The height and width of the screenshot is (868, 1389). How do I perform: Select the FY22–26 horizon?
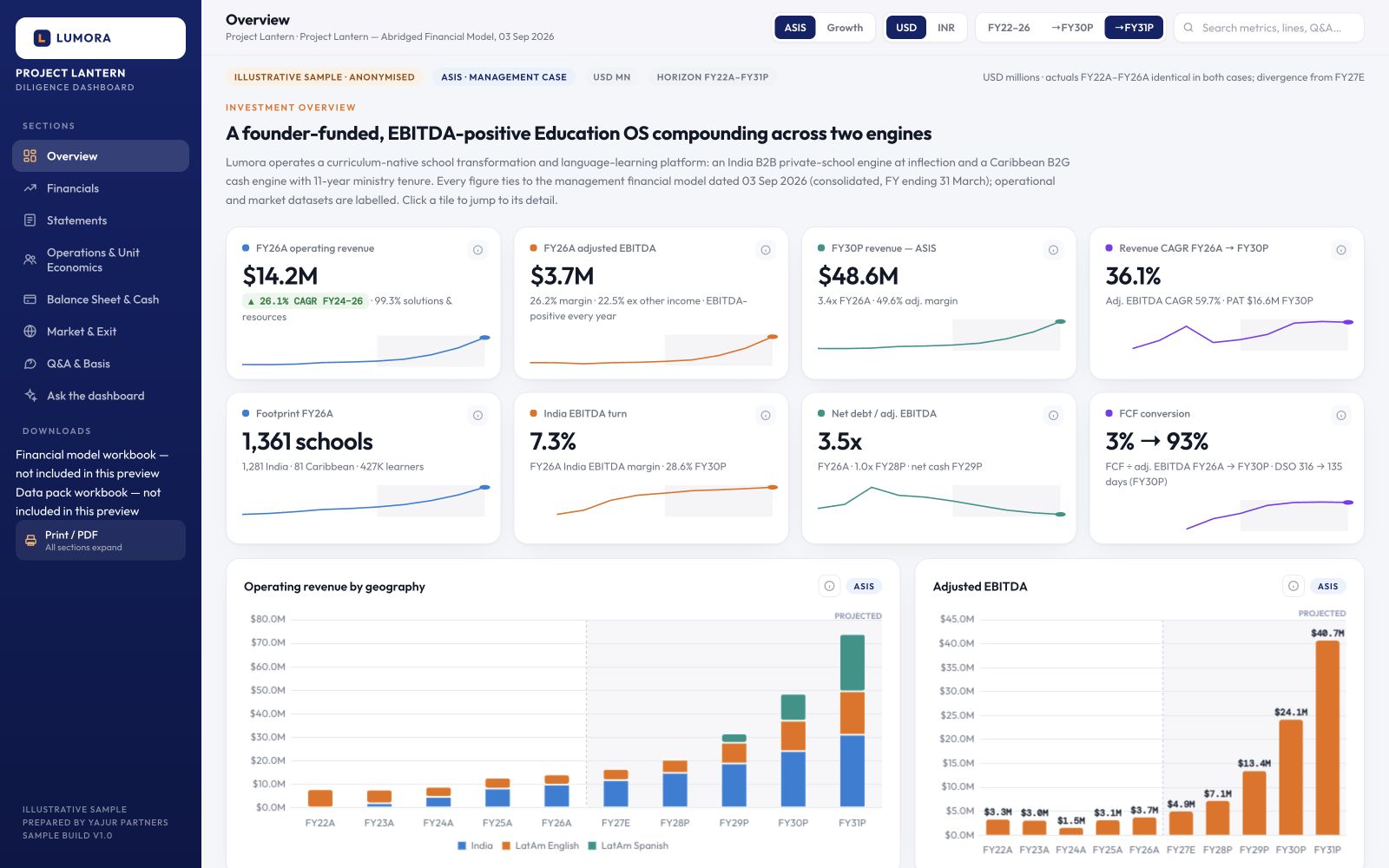(1009, 28)
